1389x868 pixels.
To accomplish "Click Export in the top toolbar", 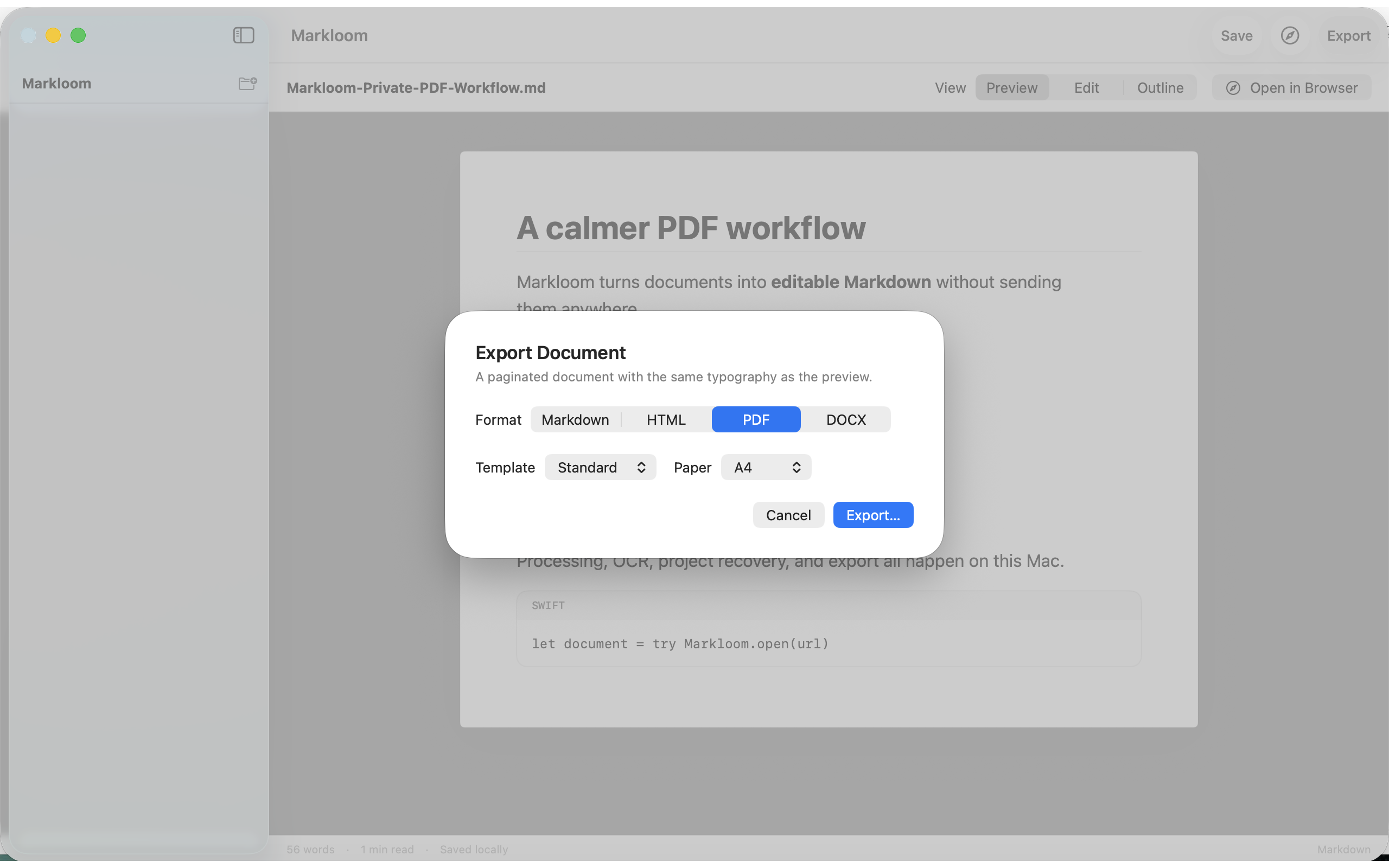I will (x=1348, y=36).
